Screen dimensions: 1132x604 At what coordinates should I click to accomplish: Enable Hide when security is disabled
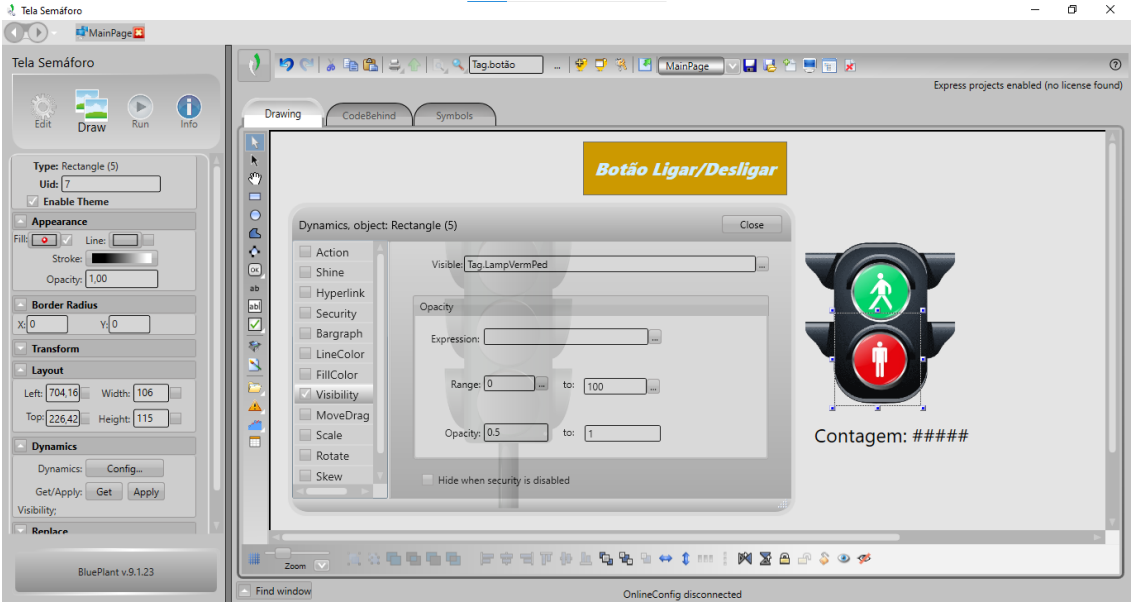coord(428,480)
